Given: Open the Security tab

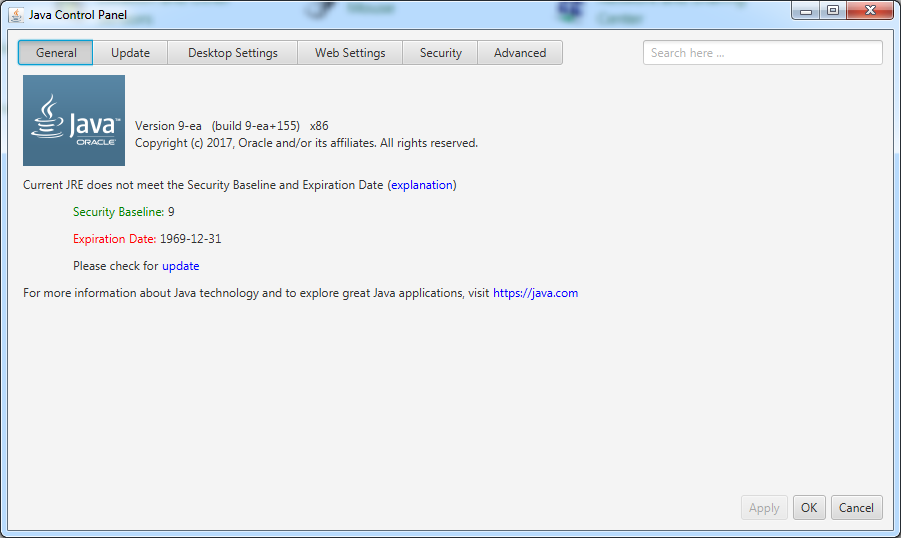Looking at the screenshot, I should 440,53.
